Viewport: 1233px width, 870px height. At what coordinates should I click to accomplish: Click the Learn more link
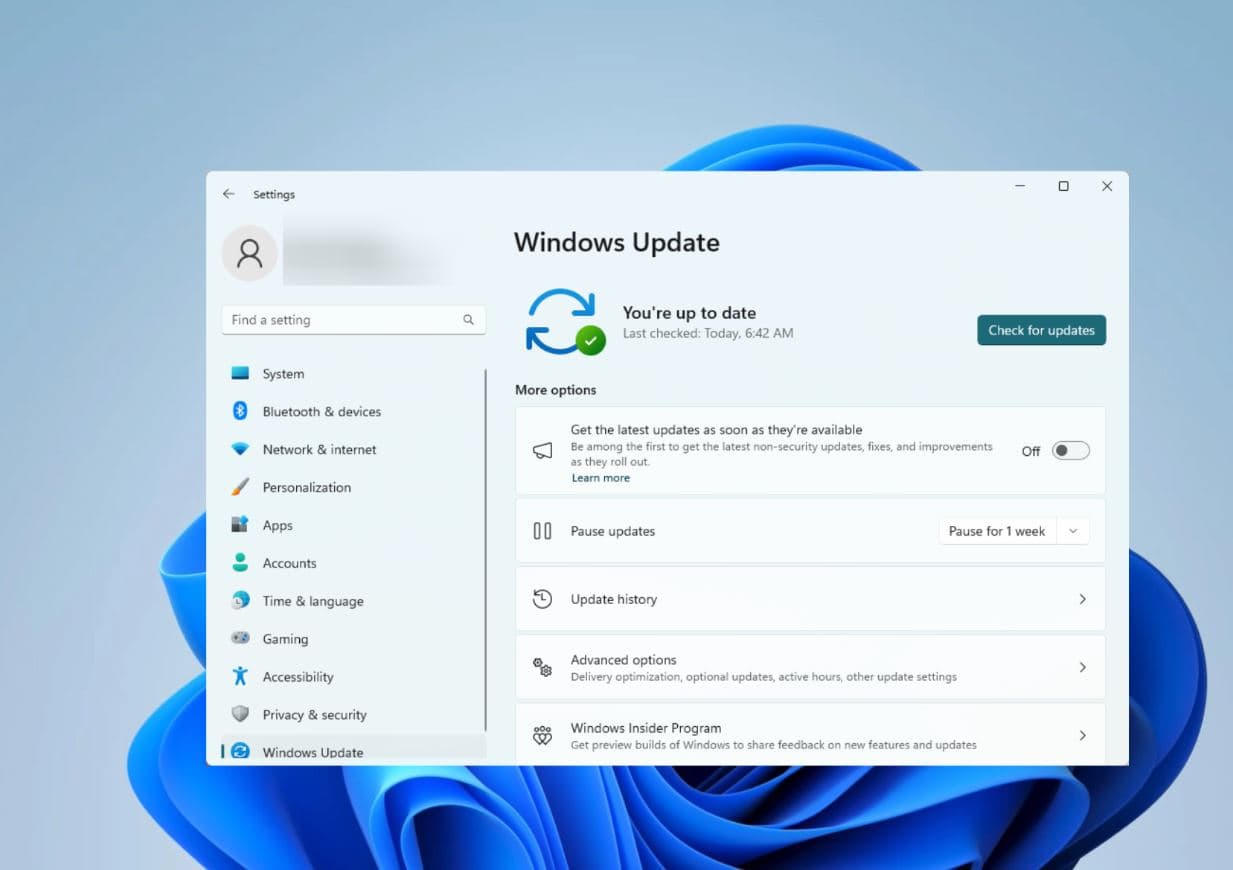(600, 478)
